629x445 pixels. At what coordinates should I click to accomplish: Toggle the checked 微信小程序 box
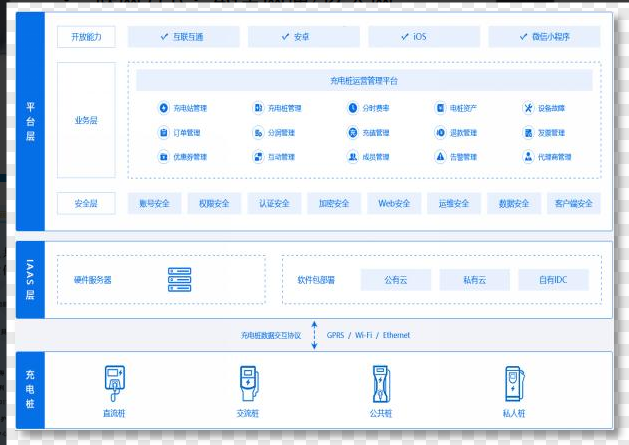[x=544, y=37]
